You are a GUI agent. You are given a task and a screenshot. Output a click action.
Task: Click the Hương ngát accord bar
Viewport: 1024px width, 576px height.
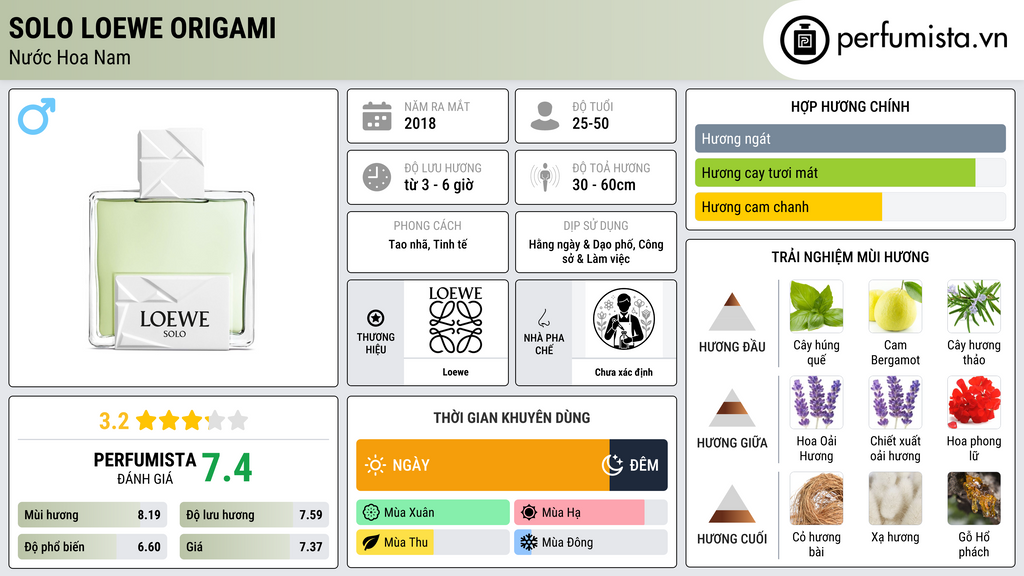pyautogui.click(x=850, y=138)
